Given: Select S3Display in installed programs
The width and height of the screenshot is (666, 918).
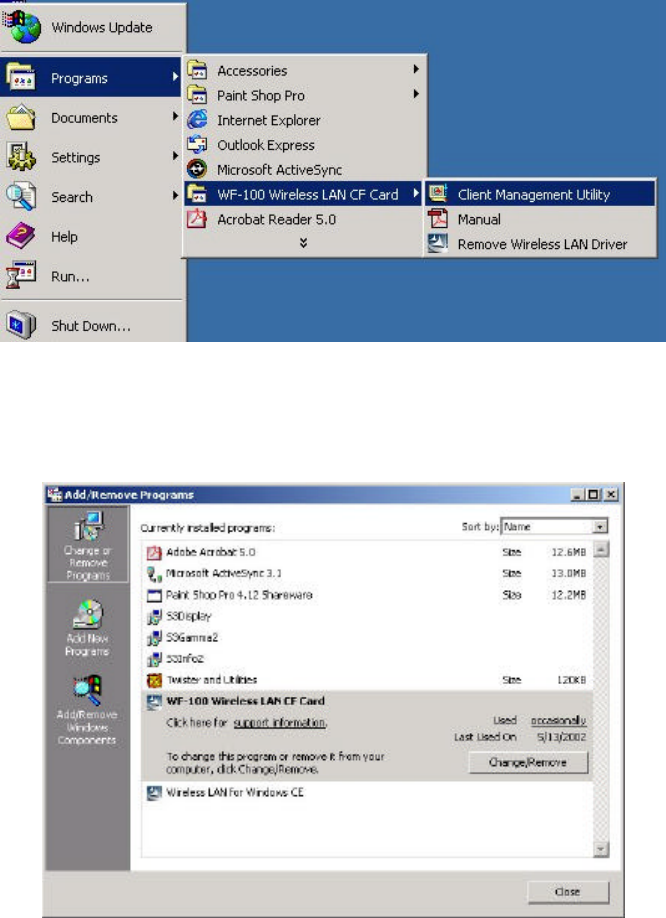Looking at the screenshot, I should tap(367, 616).
